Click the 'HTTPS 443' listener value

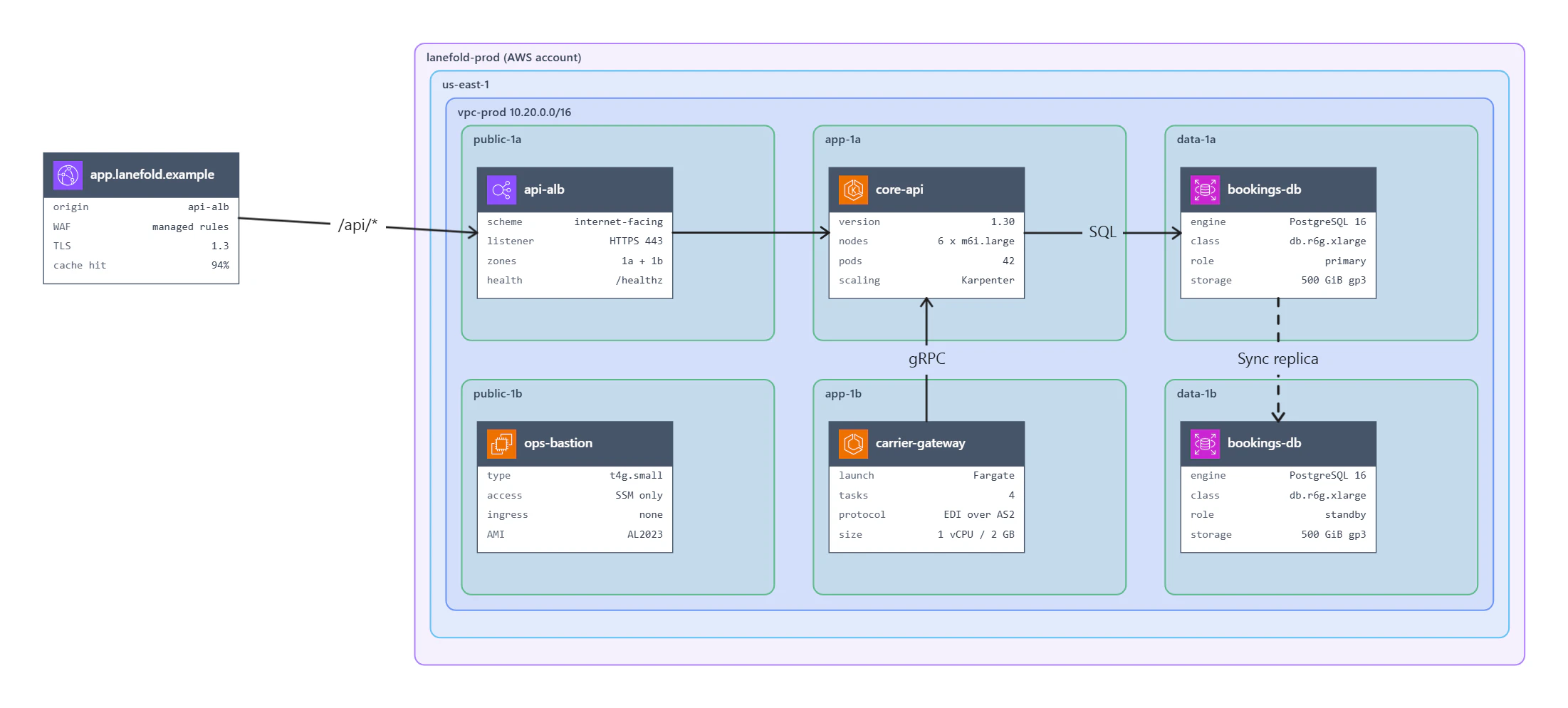(636, 241)
